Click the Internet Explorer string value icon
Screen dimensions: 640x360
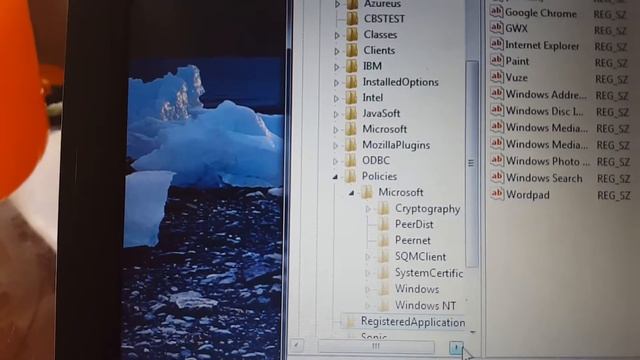(x=496, y=44)
